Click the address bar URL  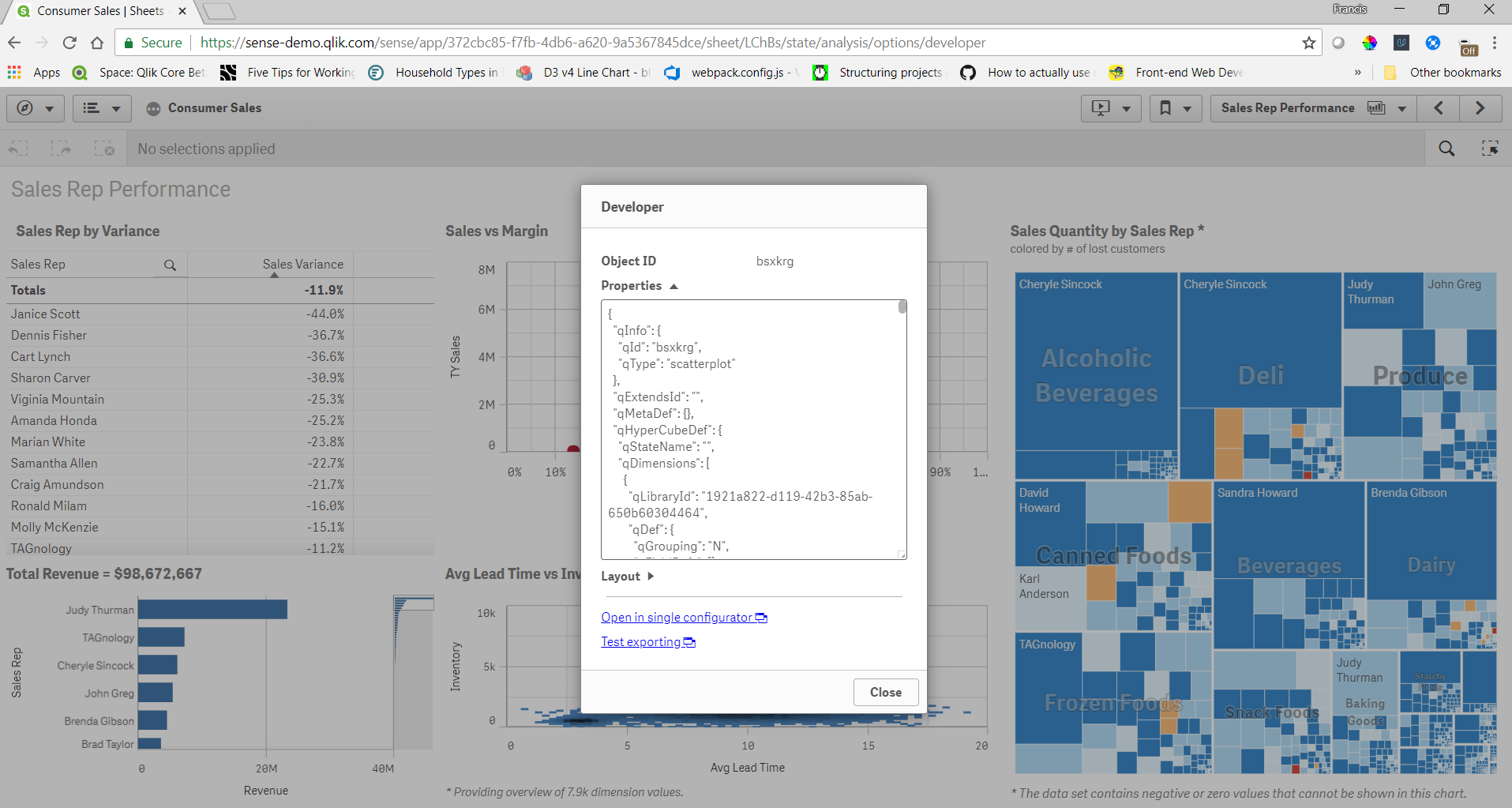click(x=592, y=43)
